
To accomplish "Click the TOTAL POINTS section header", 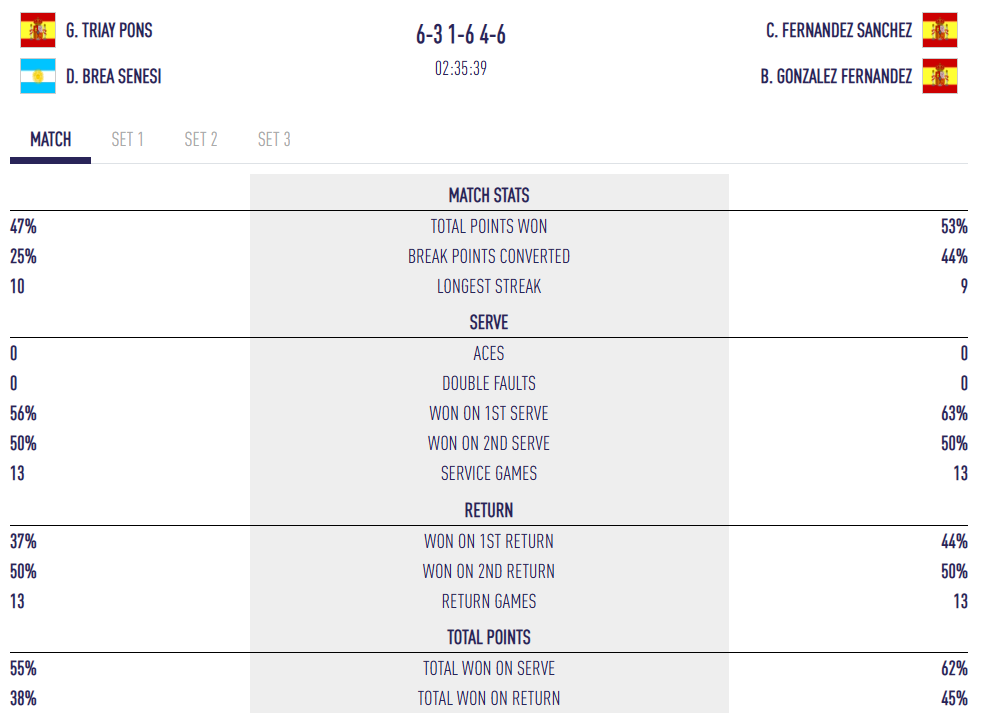I will [489, 637].
